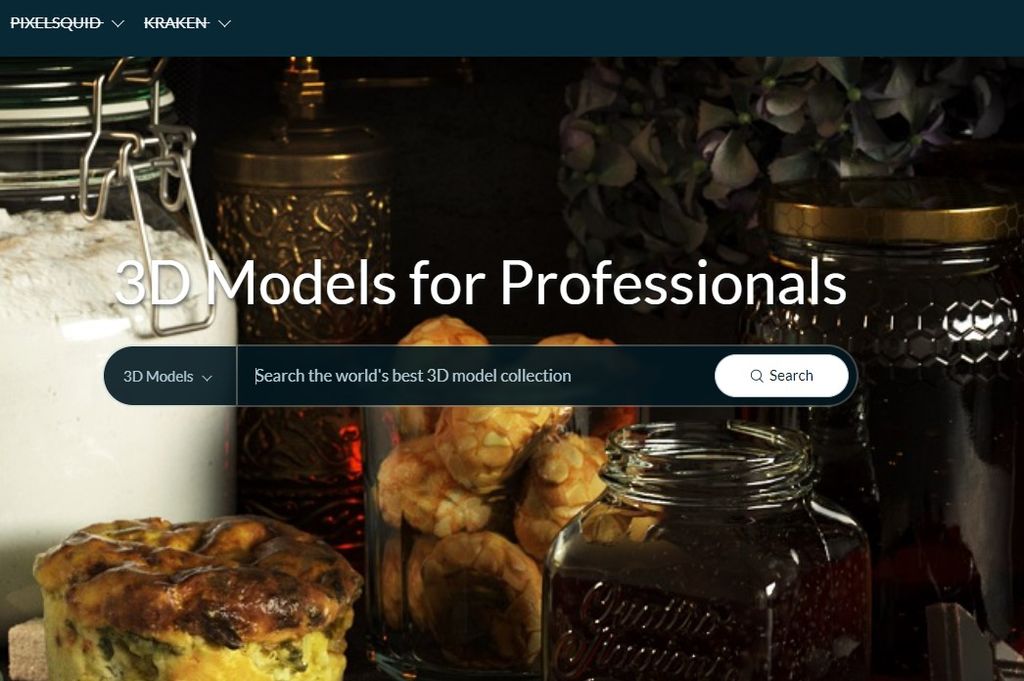Focus the 3D model collection search field
Screen dimensions: 1024x681
pos(475,376)
